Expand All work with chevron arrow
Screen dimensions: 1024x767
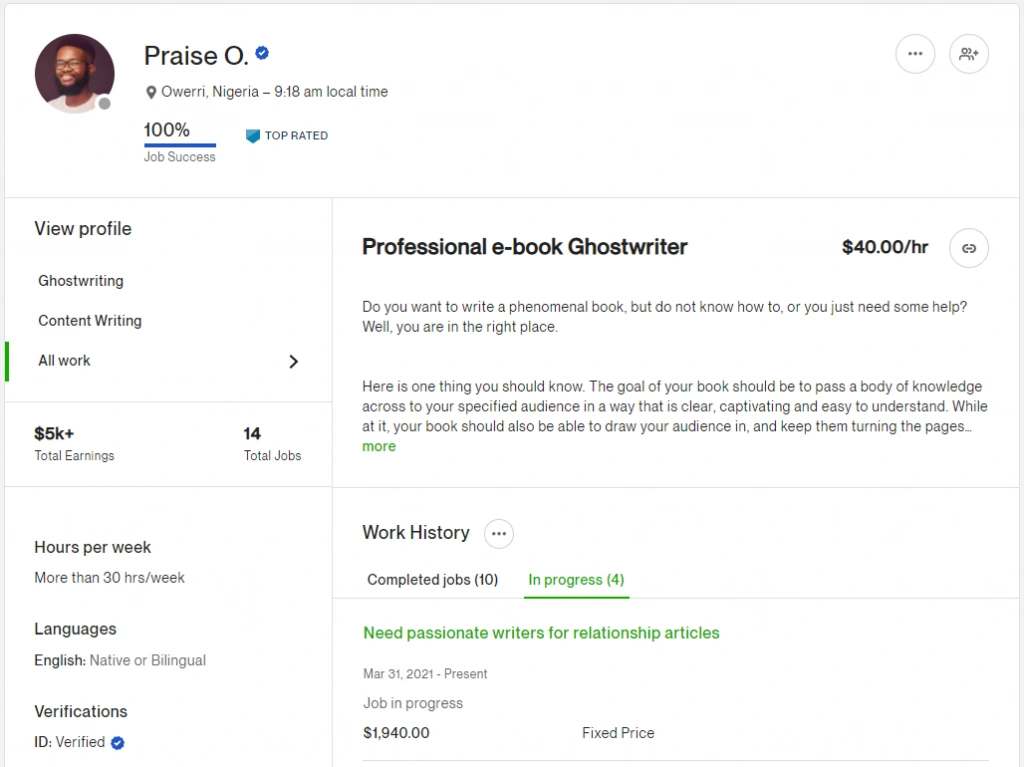pyautogui.click(x=294, y=361)
